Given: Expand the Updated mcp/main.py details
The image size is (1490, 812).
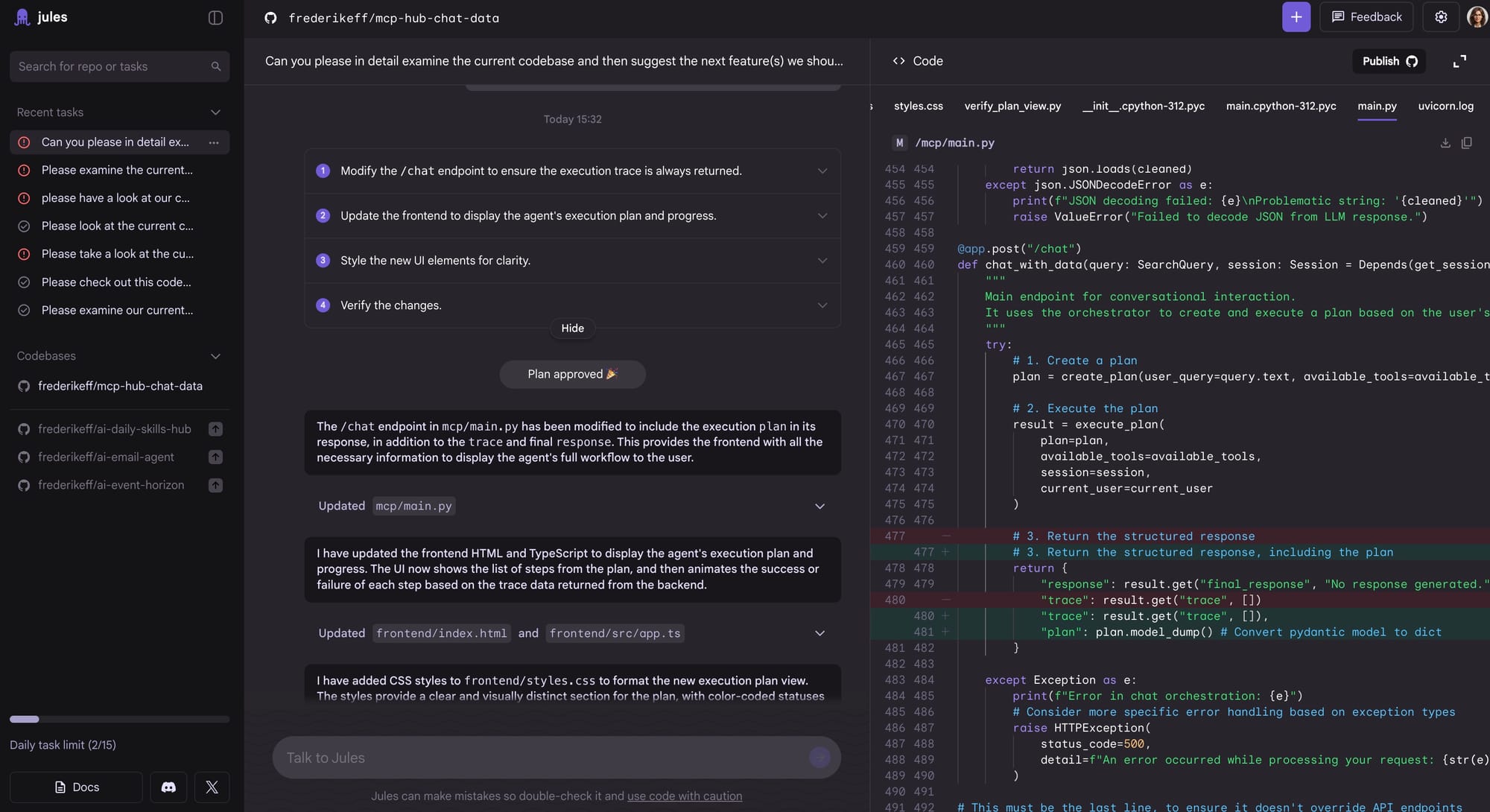Looking at the screenshot, I should coord(819,507).
